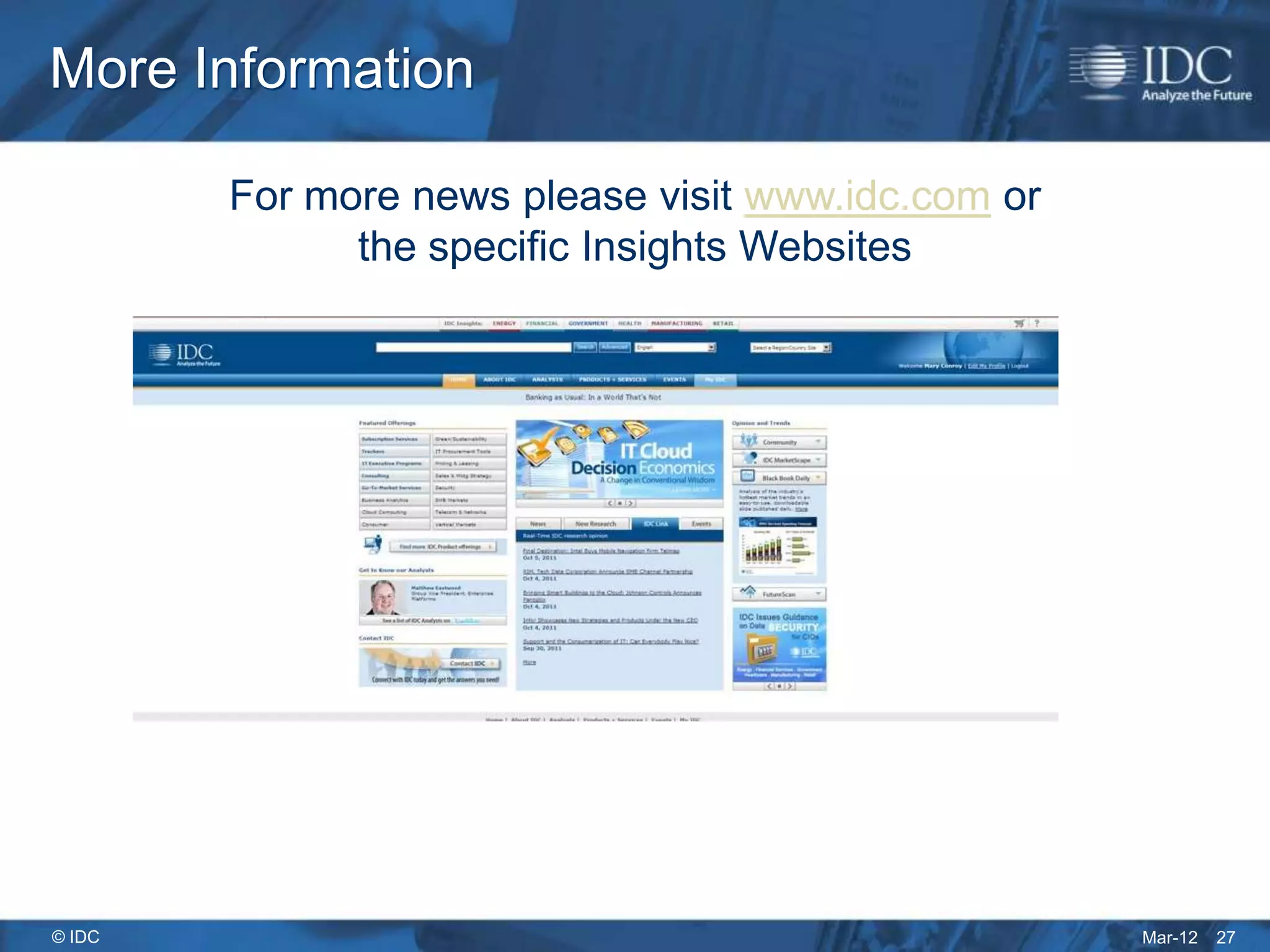Select the MANUFACTURING insights tab
Image resolution: width=1270 pixels, height=952 pixels.
pos(677,324)
